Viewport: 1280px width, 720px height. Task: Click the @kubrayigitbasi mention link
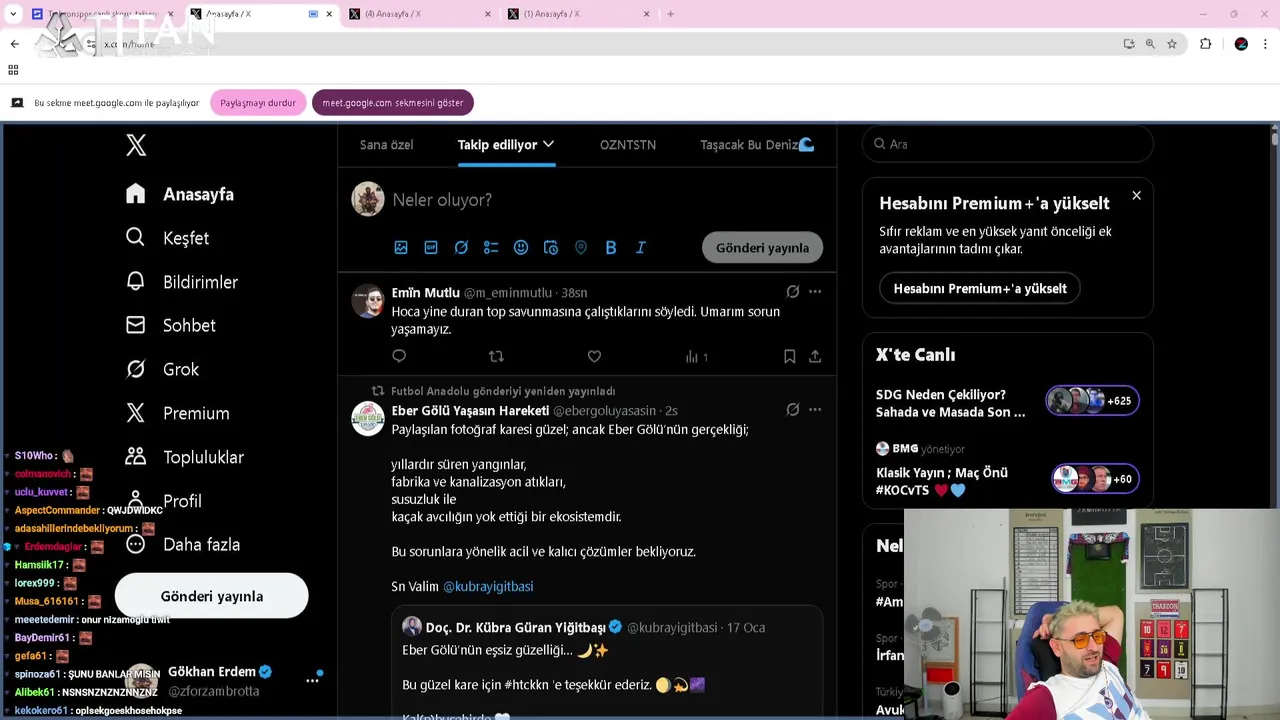(488, 586)
